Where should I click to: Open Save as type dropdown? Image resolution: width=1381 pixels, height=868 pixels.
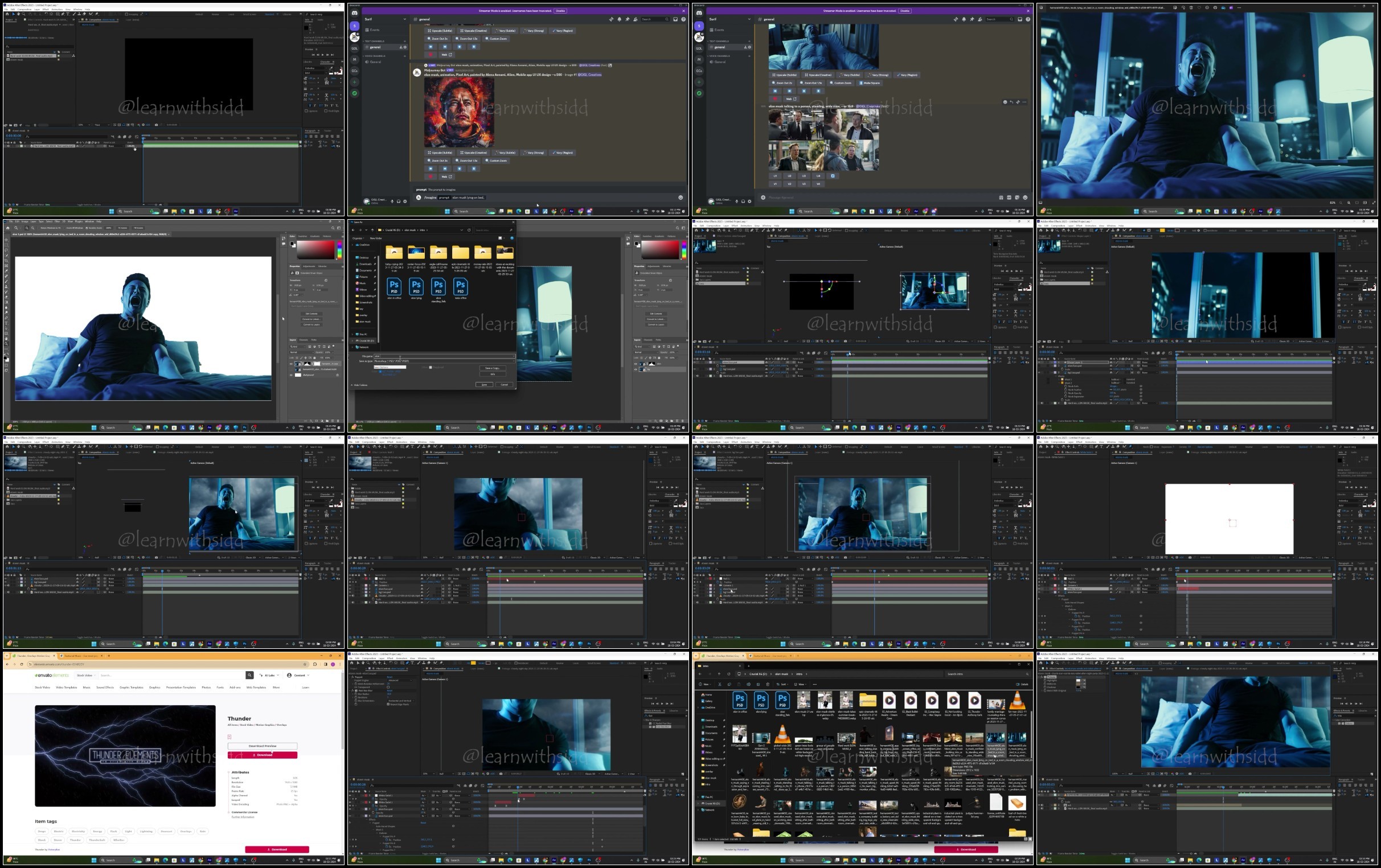(444, 362)
